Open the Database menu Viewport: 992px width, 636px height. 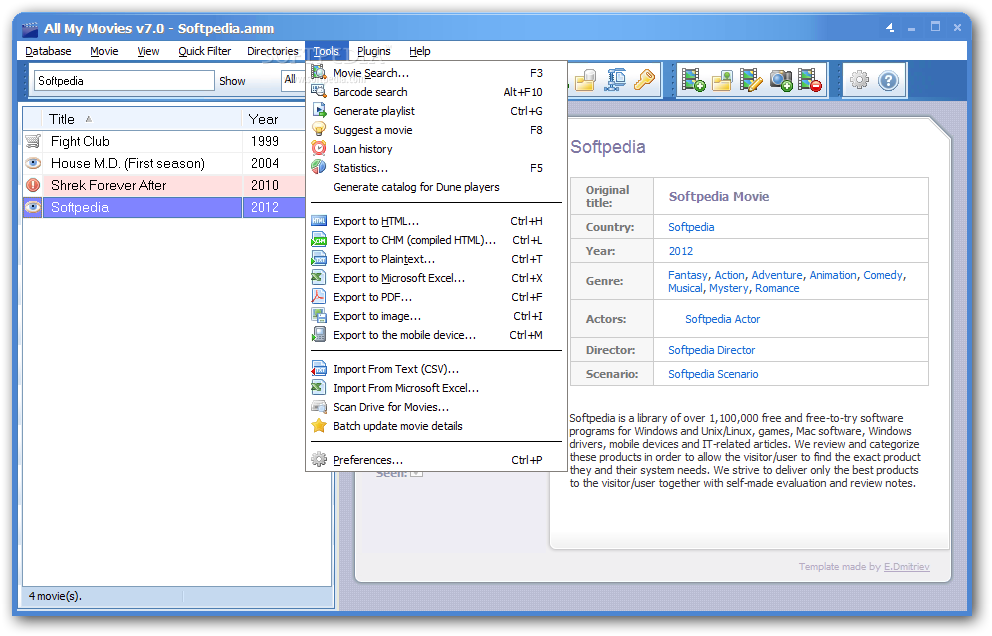[x=48, y=51]
